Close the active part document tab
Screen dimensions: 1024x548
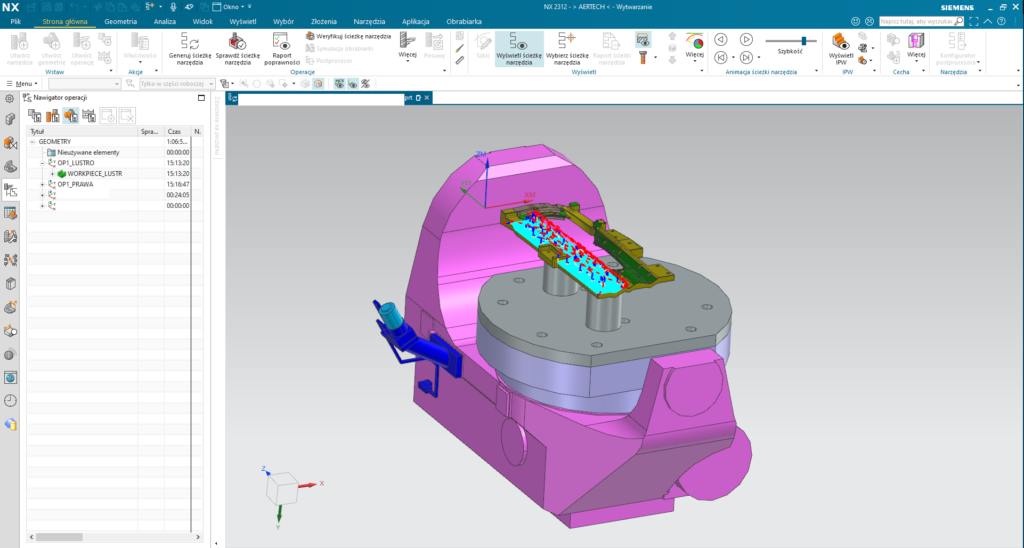pos(426,98)
